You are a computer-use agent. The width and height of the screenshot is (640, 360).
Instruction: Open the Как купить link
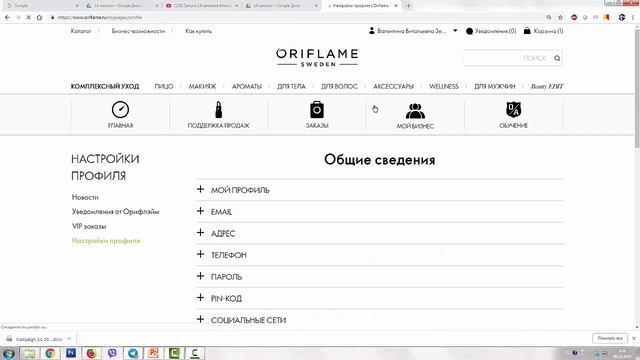198,31
